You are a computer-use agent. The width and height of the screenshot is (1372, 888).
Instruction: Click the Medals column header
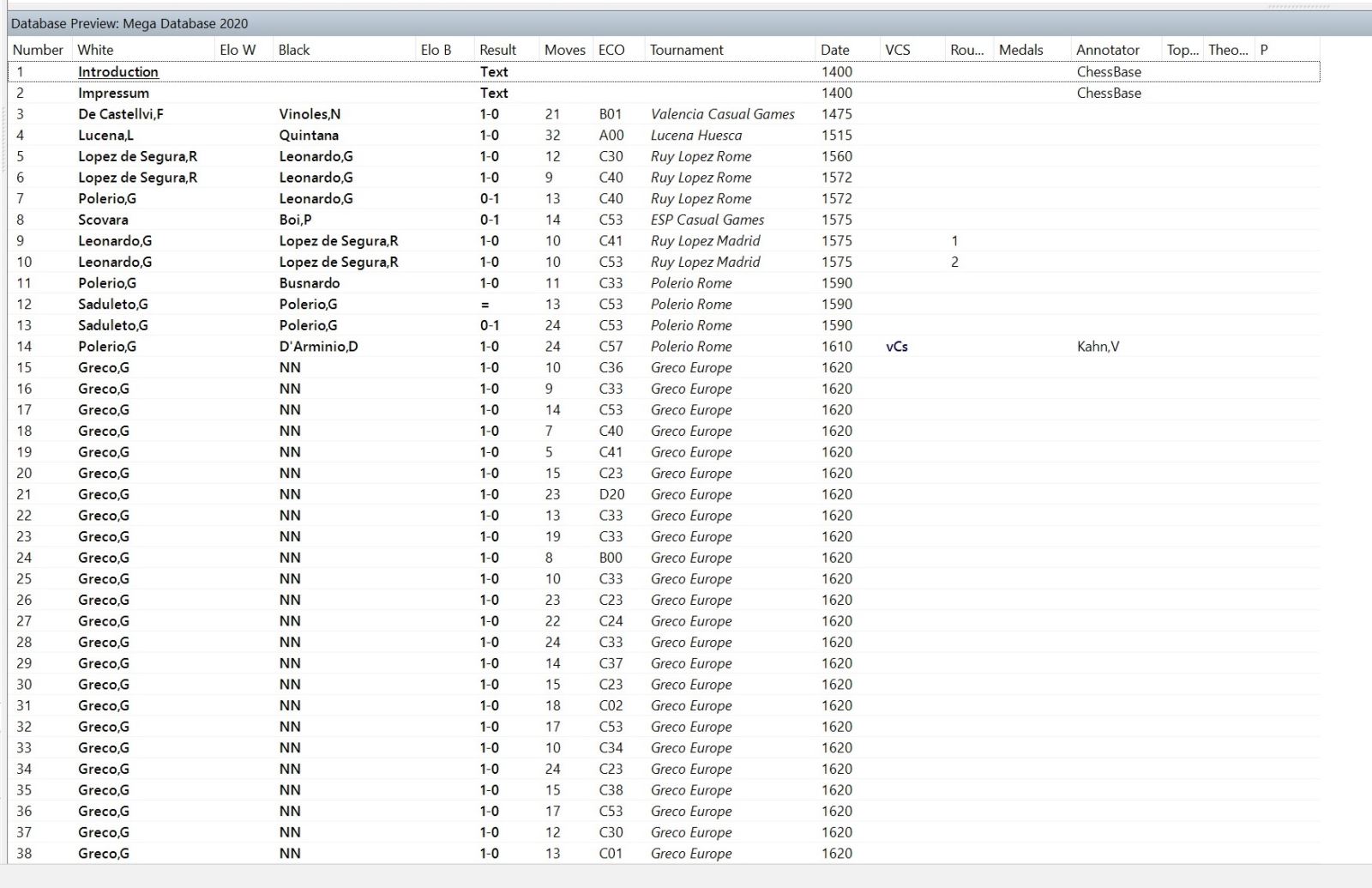[x=1020, y=50]
